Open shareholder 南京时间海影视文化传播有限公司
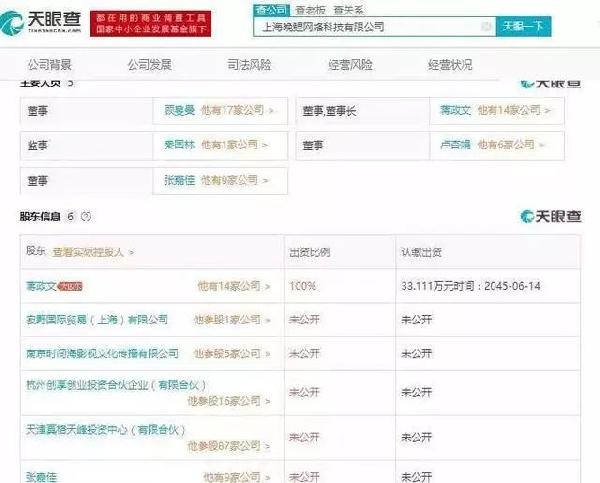The image size is (600, 483). (x=102, y=353)
